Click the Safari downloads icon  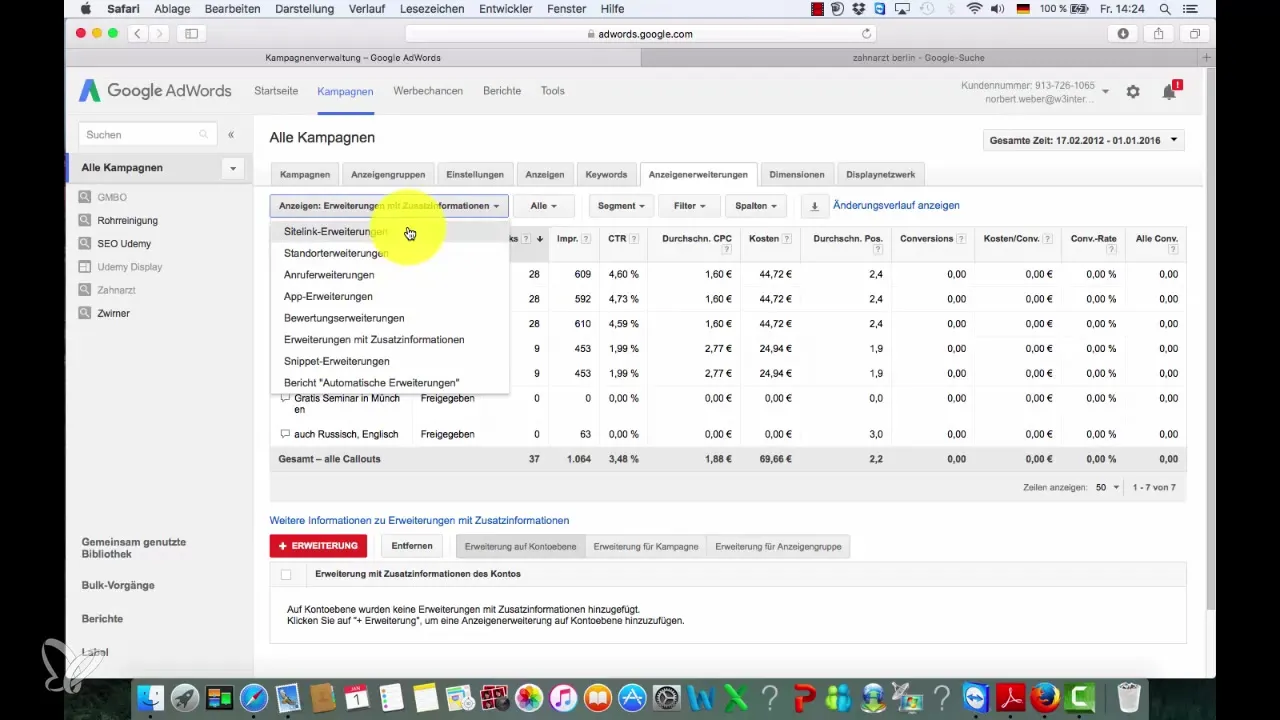tap(1123, 33)
